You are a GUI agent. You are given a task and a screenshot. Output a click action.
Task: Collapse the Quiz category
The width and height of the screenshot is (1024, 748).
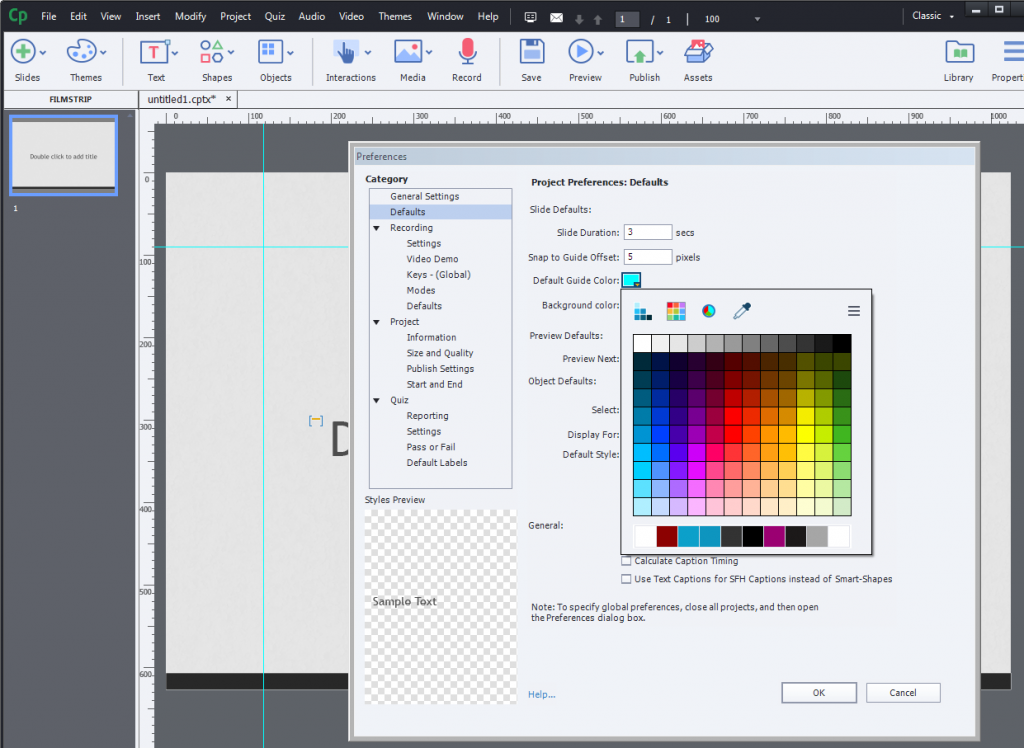377,400
